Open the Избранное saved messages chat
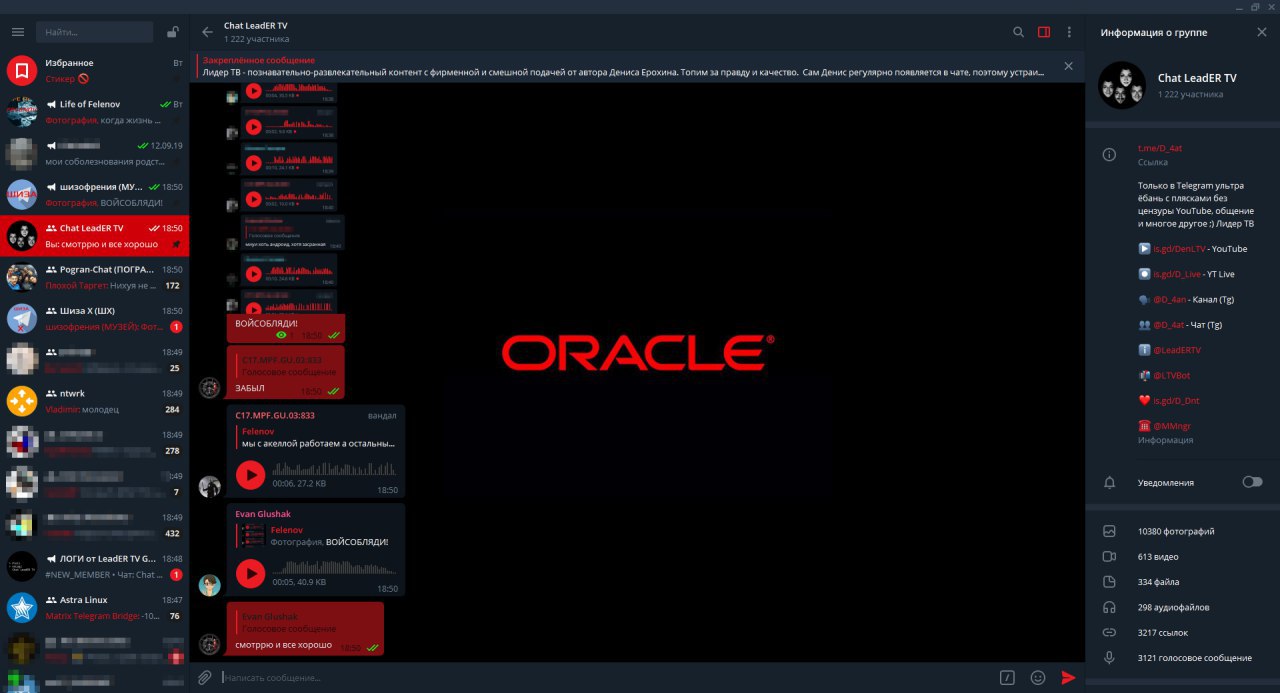1280x693 pixels. (95, 70)
